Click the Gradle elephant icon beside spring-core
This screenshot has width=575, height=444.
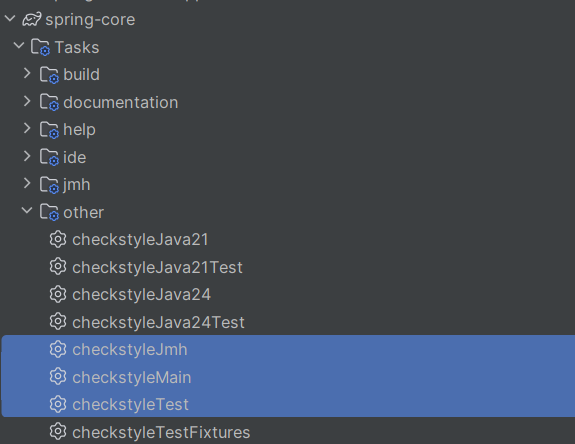pos(32,19)
